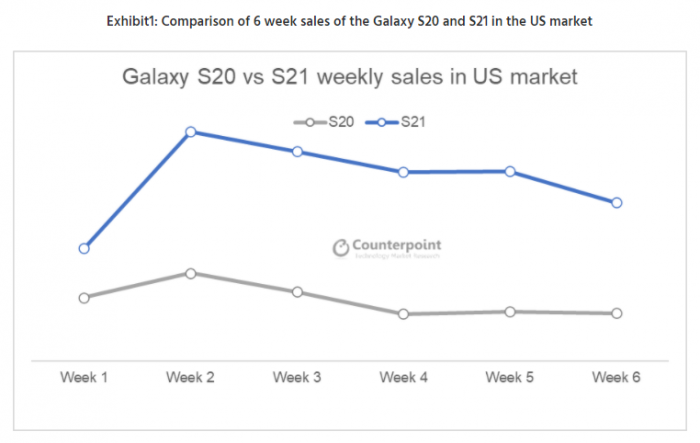
Task: Click the S21 blue legend marker
Action: tap(382, 122)
